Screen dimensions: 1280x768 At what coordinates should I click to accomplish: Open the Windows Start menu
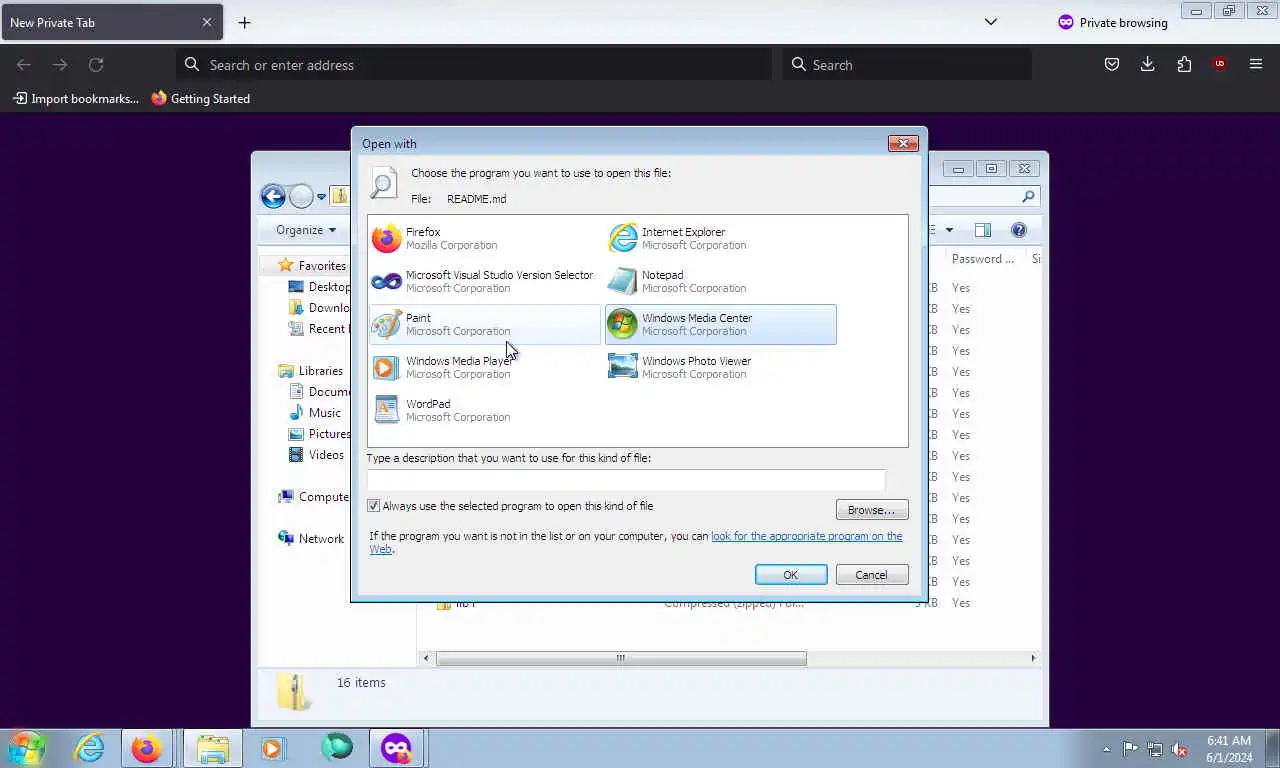pyautogui.click(x=27, y=747)
